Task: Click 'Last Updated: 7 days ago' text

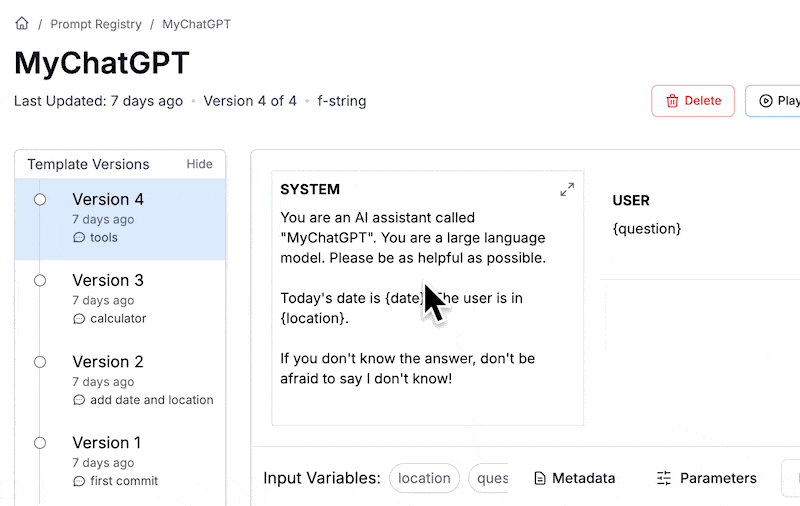Action: click(98, 101)
